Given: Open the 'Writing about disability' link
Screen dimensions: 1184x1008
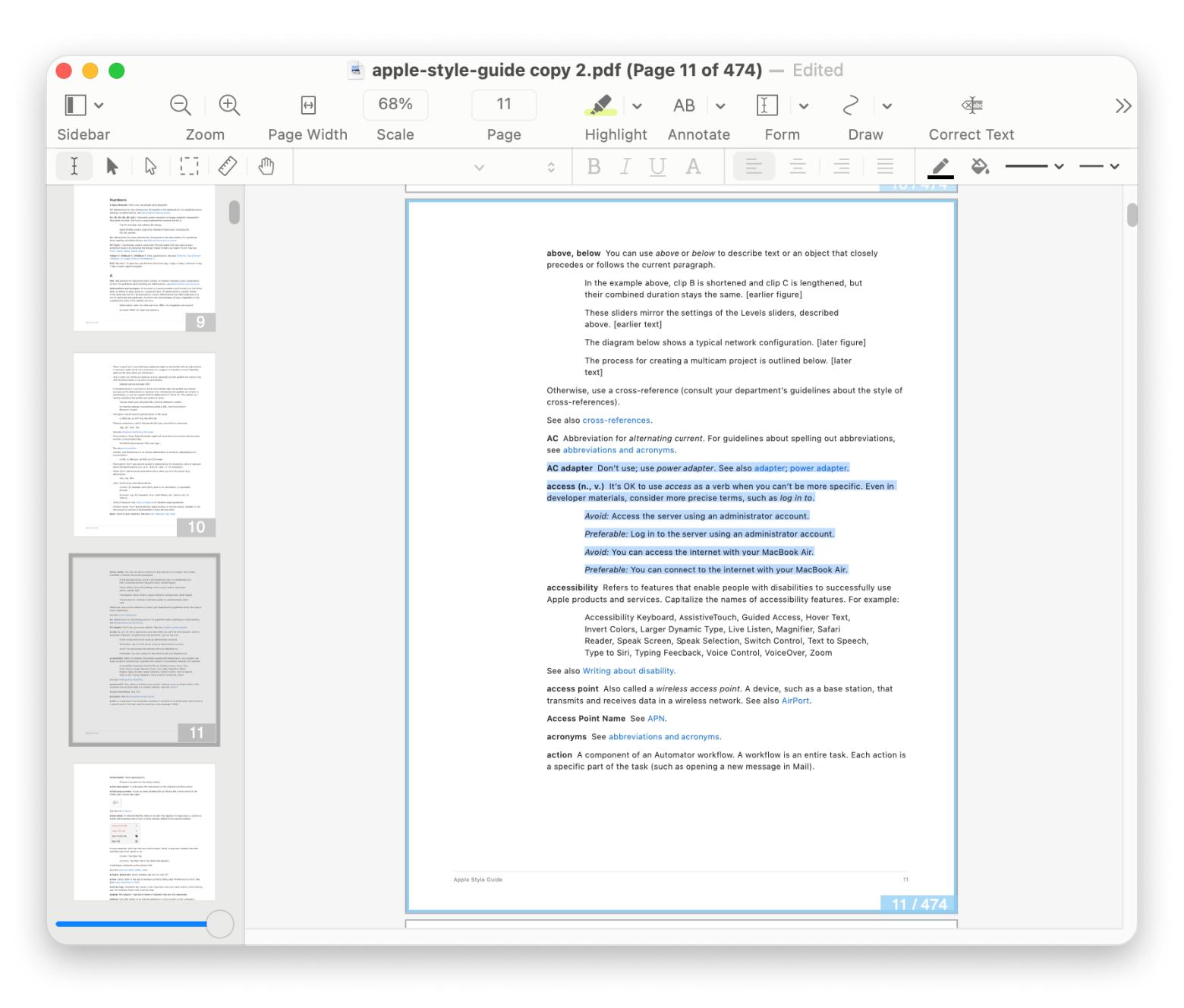Looking at the screenshot, I should pos(628,671).
